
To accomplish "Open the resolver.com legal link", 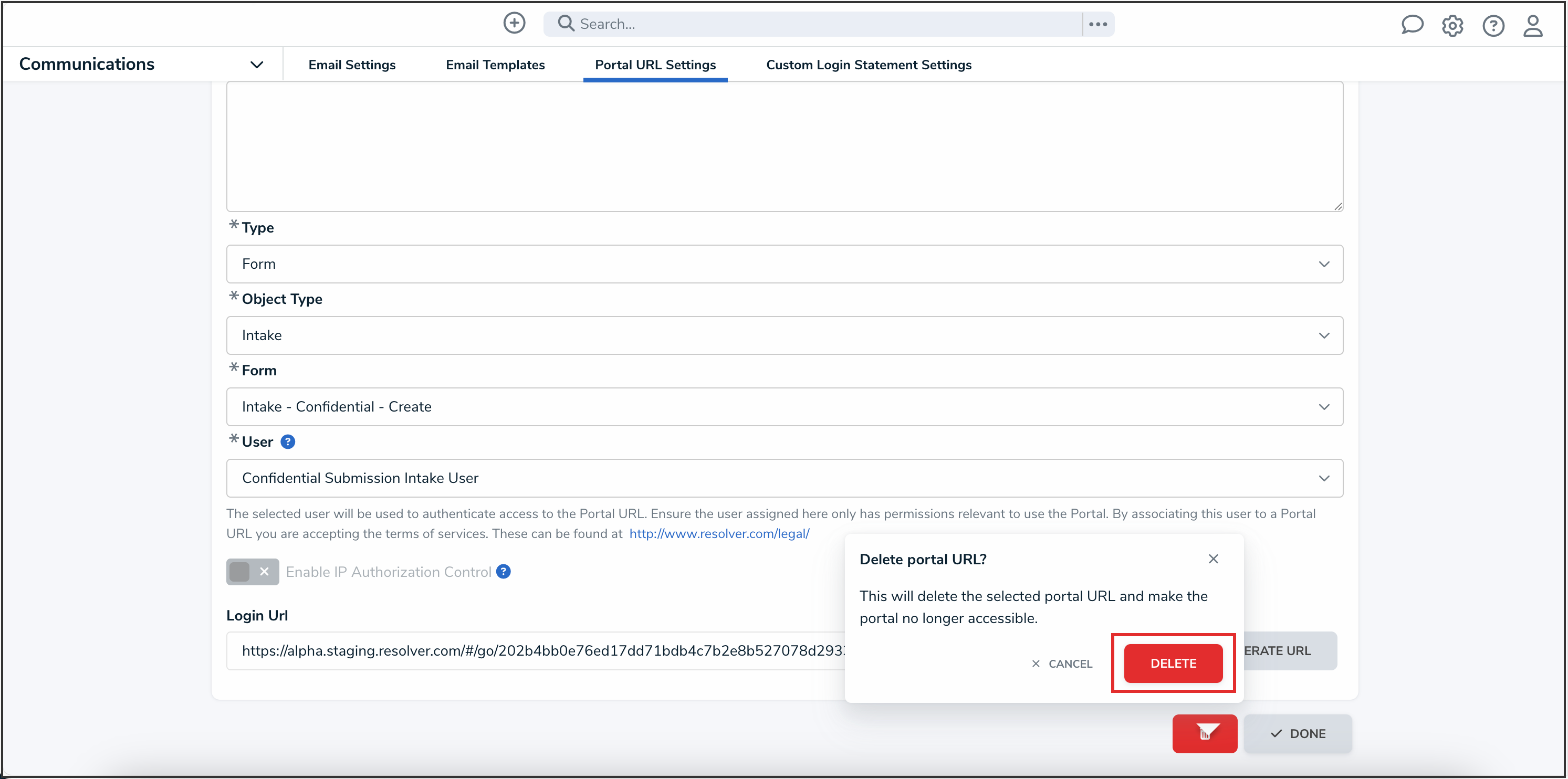I will 719,534.
